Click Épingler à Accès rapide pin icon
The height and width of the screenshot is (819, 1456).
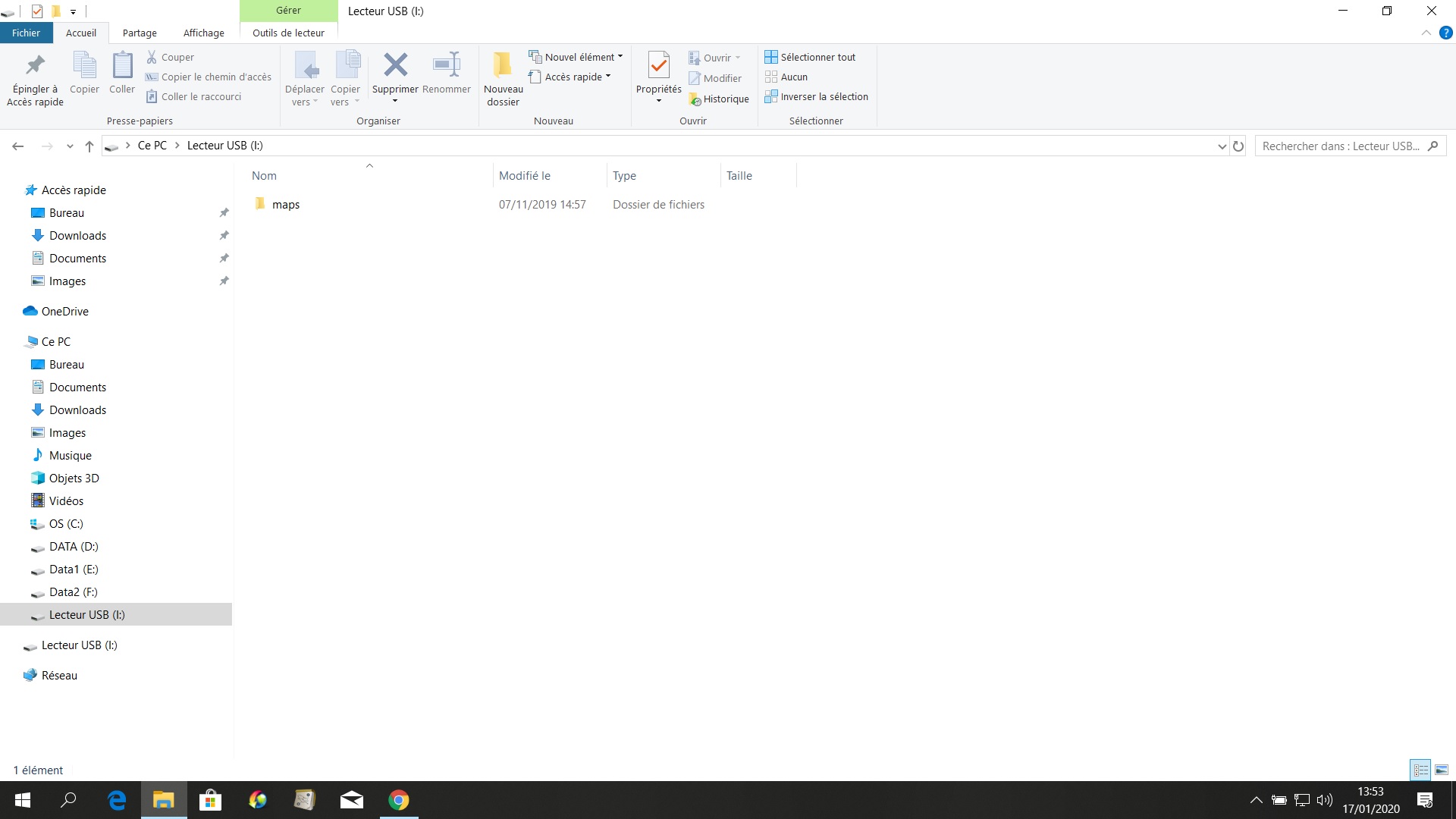point(35,66)
